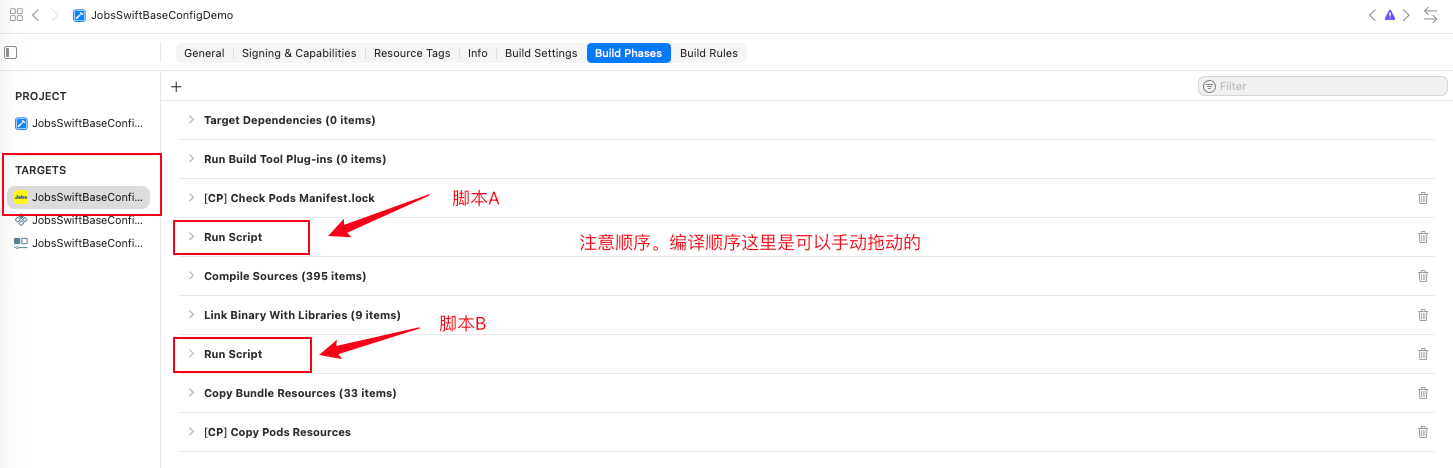Image resolution: width=1453 pixels, height=468 pixels.
Task: Jump to previous issue arrow
Action: [1372, 15]
